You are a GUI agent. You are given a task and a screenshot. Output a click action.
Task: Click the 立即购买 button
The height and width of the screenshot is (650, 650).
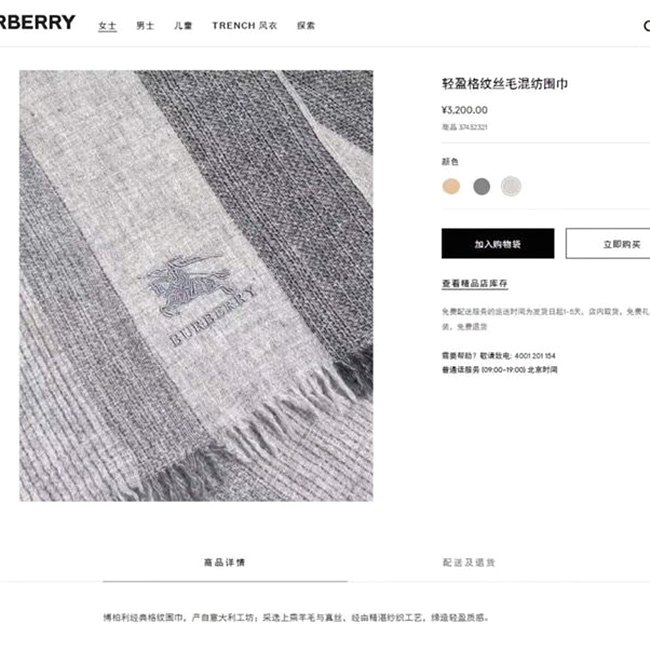(x=608, y=243)
